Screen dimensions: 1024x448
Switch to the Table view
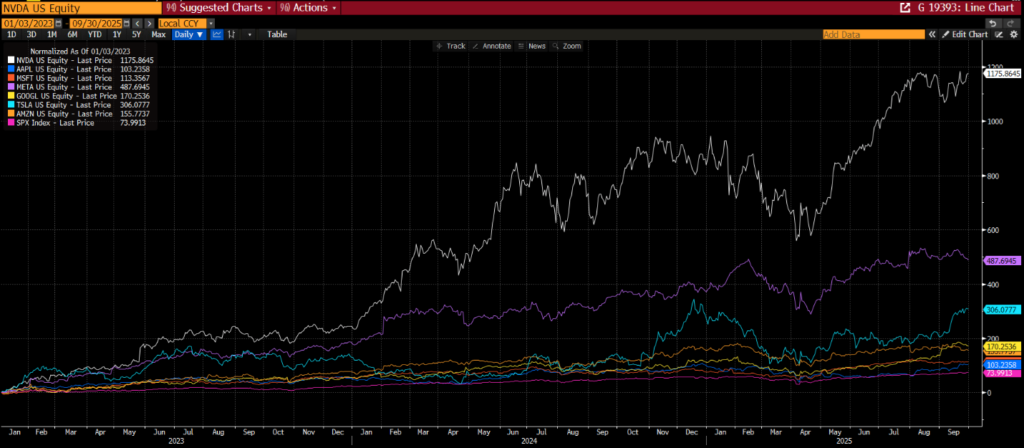click(x=276, y=34)
